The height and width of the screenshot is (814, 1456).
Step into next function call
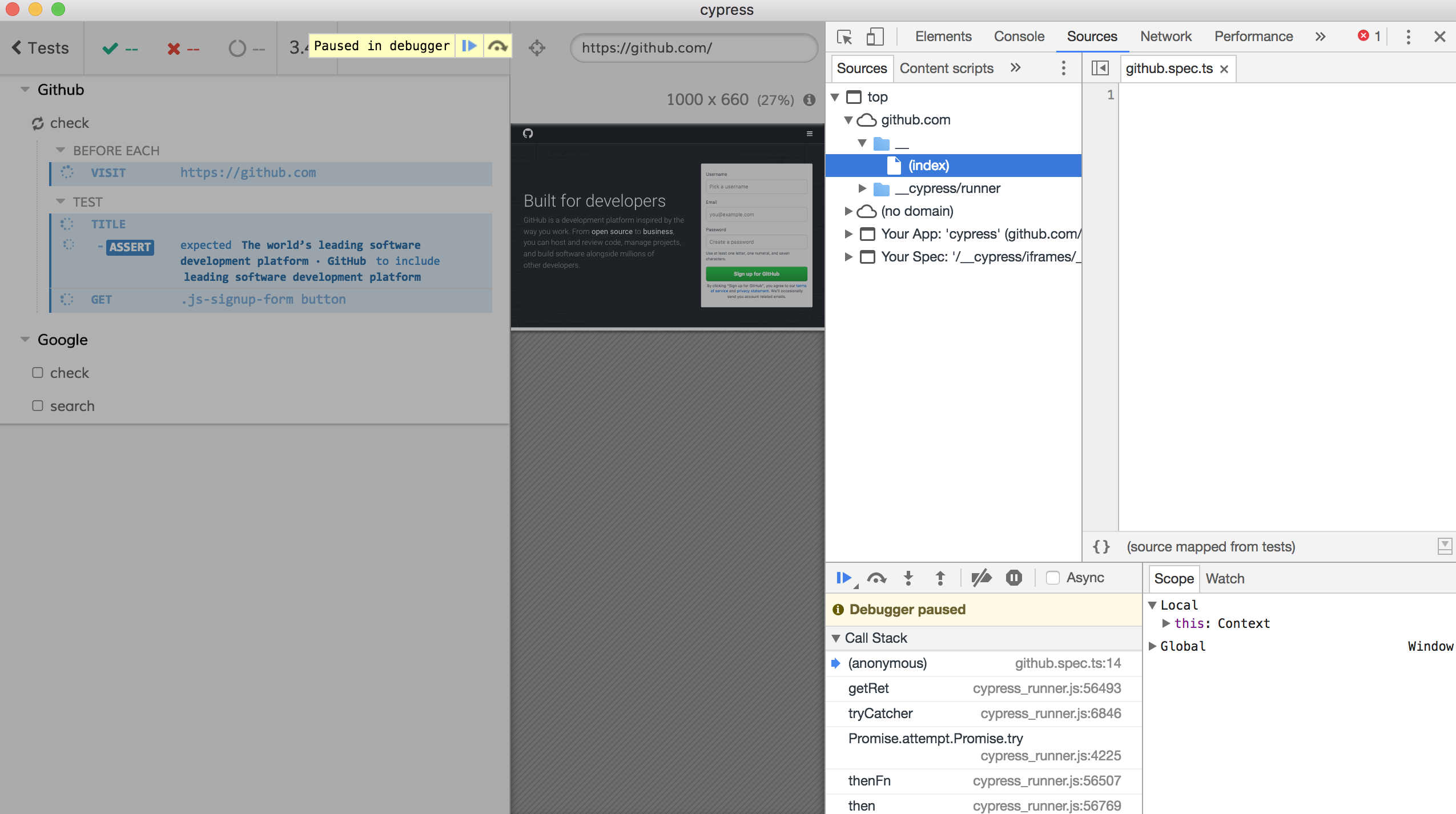pyautogui.click(x=908, y=578)
